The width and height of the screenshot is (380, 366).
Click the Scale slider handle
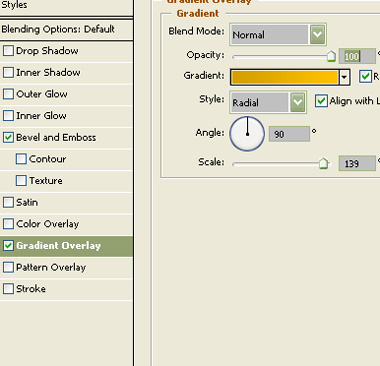coord(323,163)
